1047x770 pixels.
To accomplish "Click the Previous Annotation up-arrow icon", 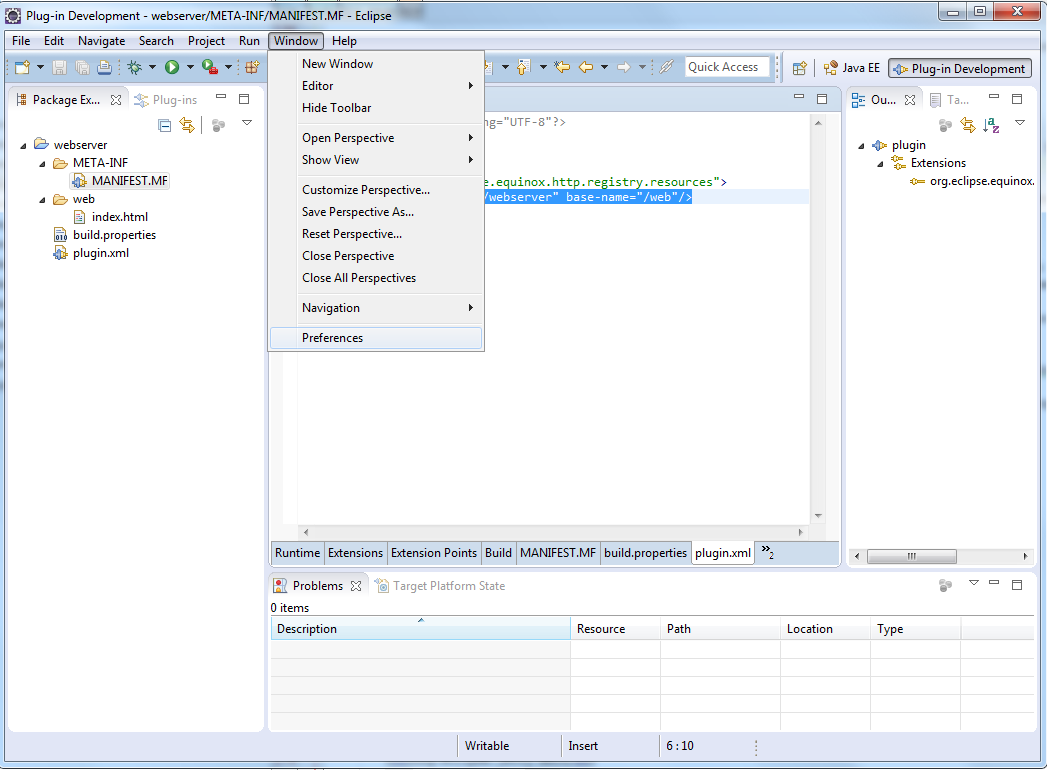I will (x=524, y=67).
